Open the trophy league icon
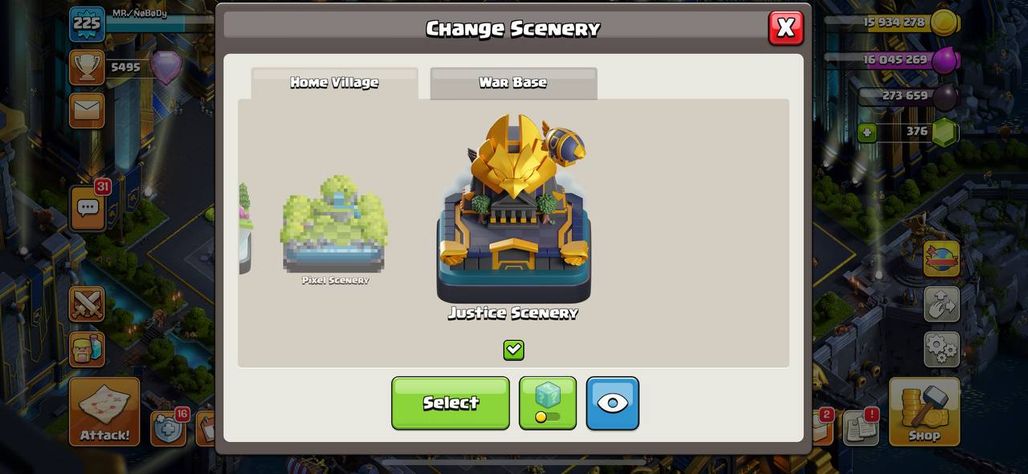This screenshot has width=1028, height=474. tap(87, 67)
